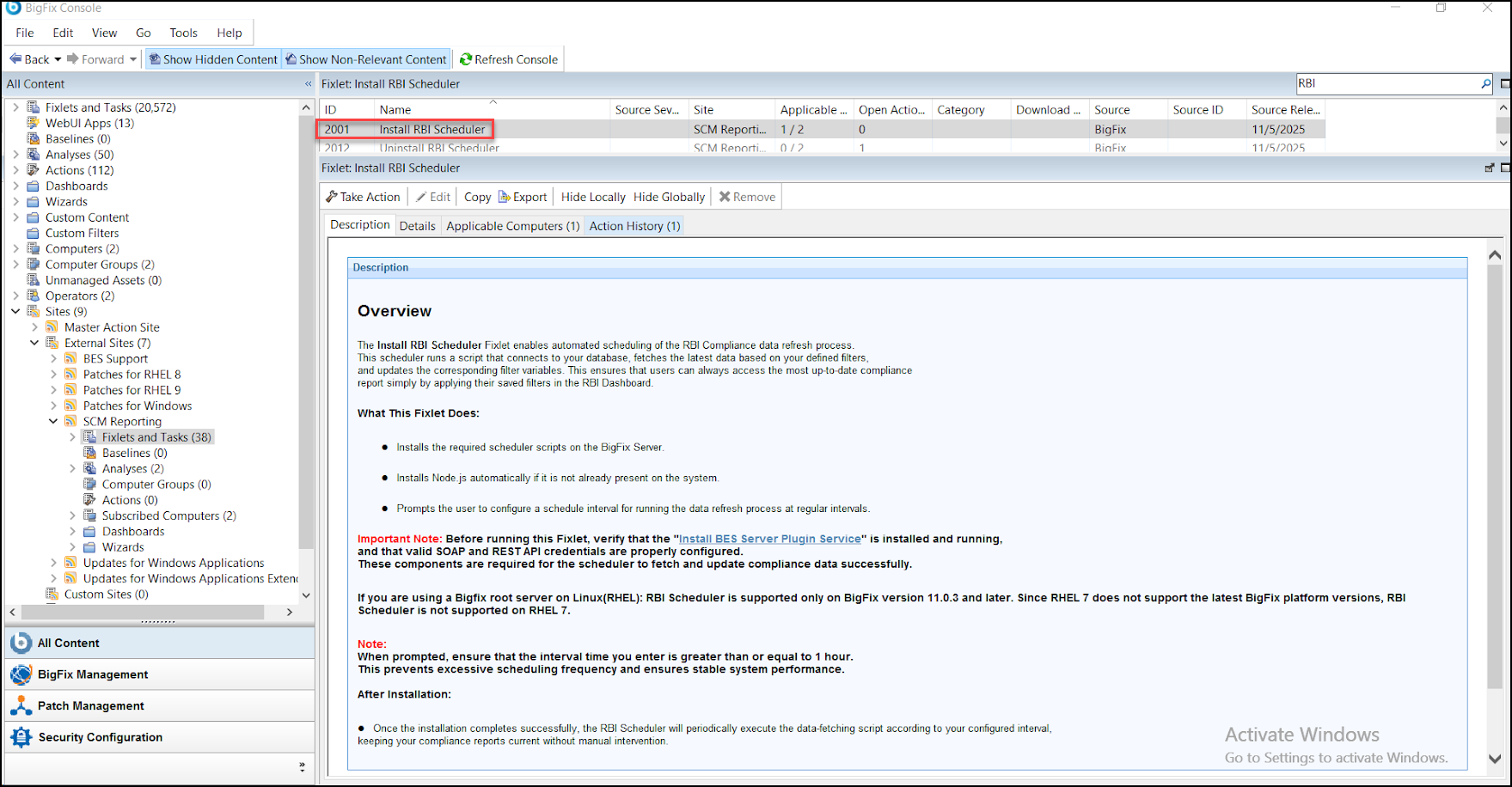This screenshot has height=787, width=1512.
Task: Click the Edit button
Action: [432, 196]
